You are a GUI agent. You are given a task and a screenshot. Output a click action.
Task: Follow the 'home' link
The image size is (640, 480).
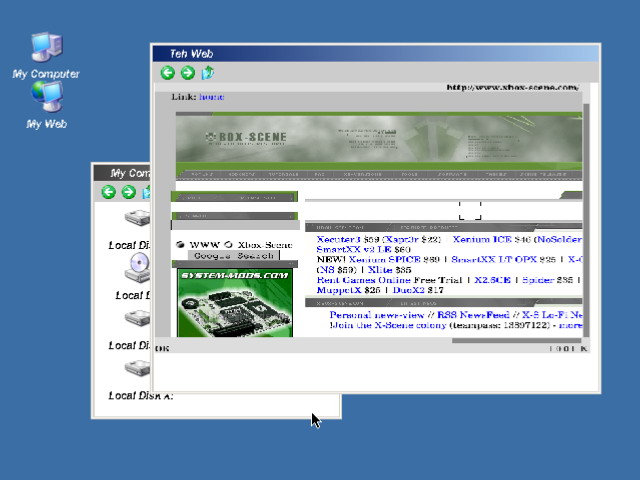click(211, 97)
